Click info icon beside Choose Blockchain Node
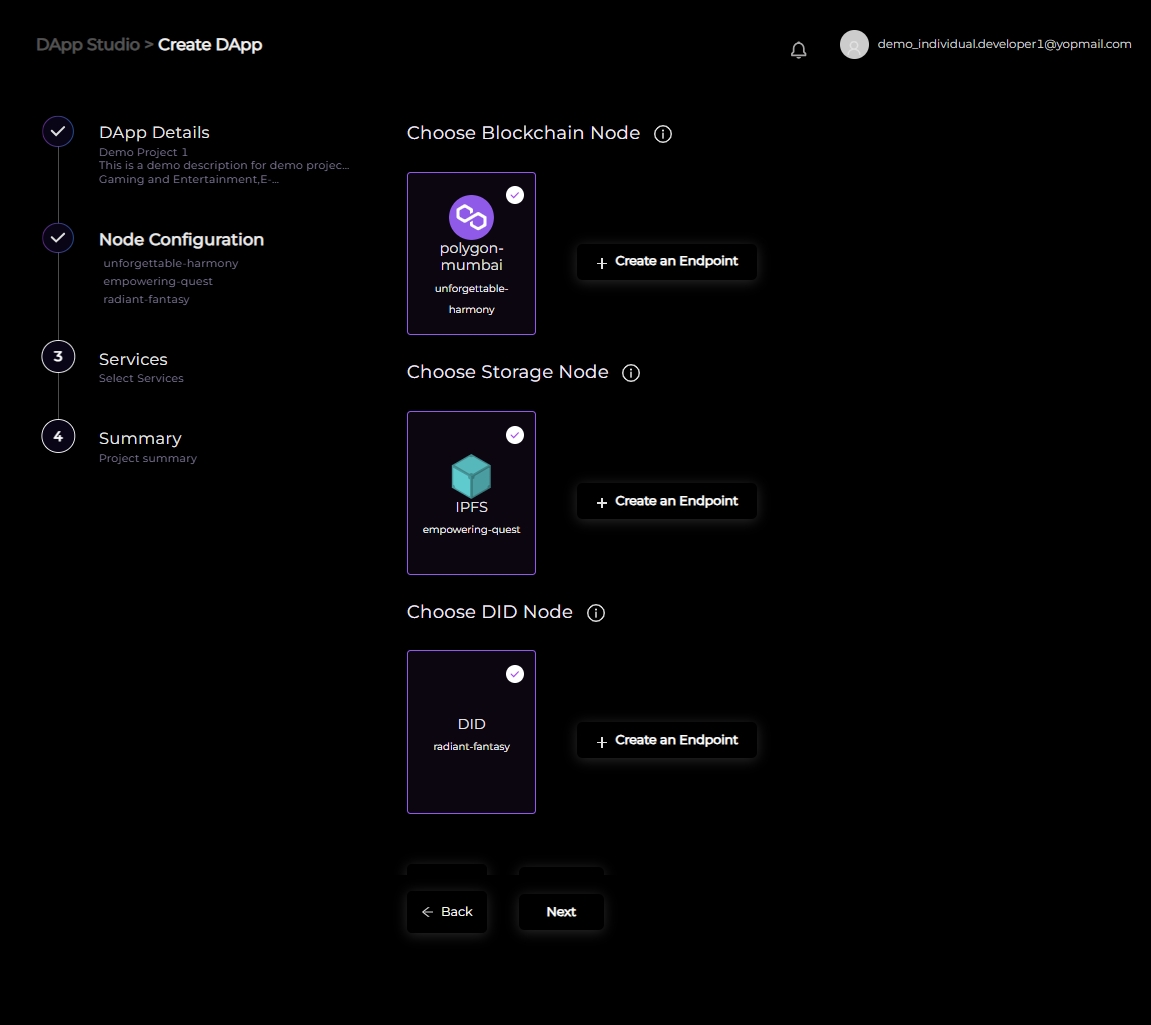 tap(662, 134)
